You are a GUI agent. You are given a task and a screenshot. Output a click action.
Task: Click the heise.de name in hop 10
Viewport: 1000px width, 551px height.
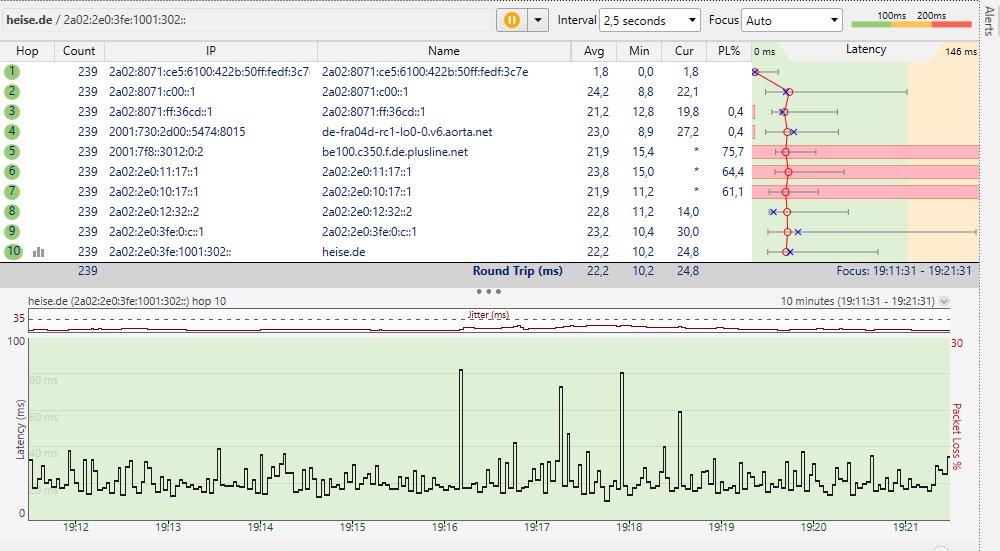[344, 252]
